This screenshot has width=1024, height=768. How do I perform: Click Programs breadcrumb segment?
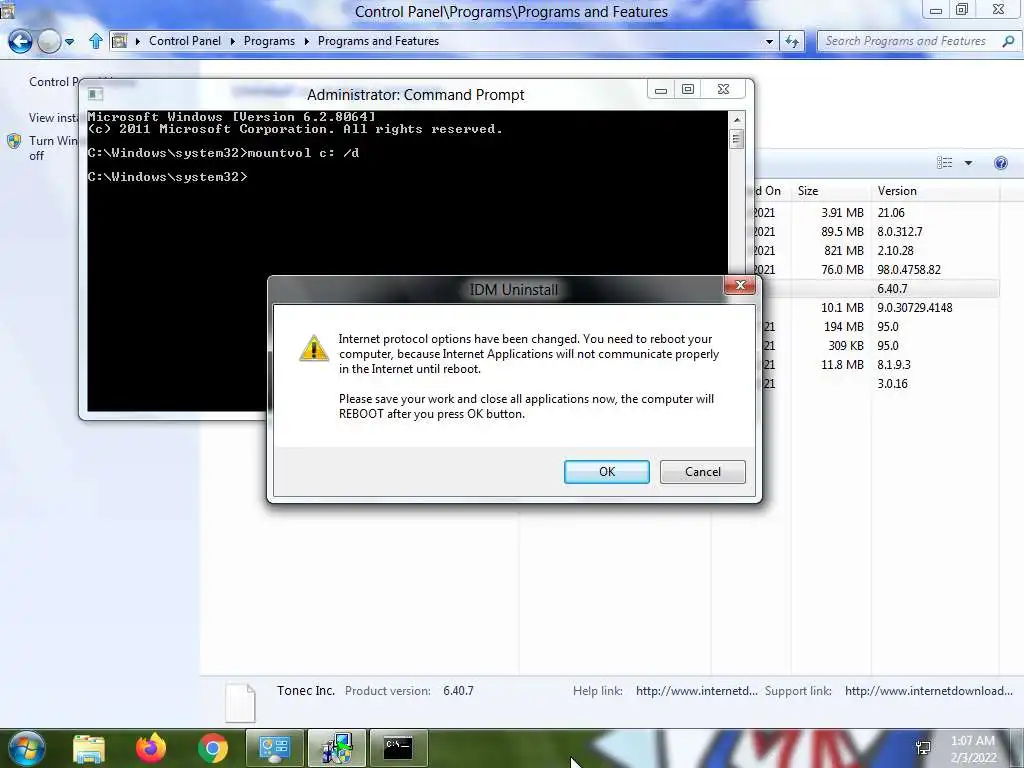coord(269,40)
